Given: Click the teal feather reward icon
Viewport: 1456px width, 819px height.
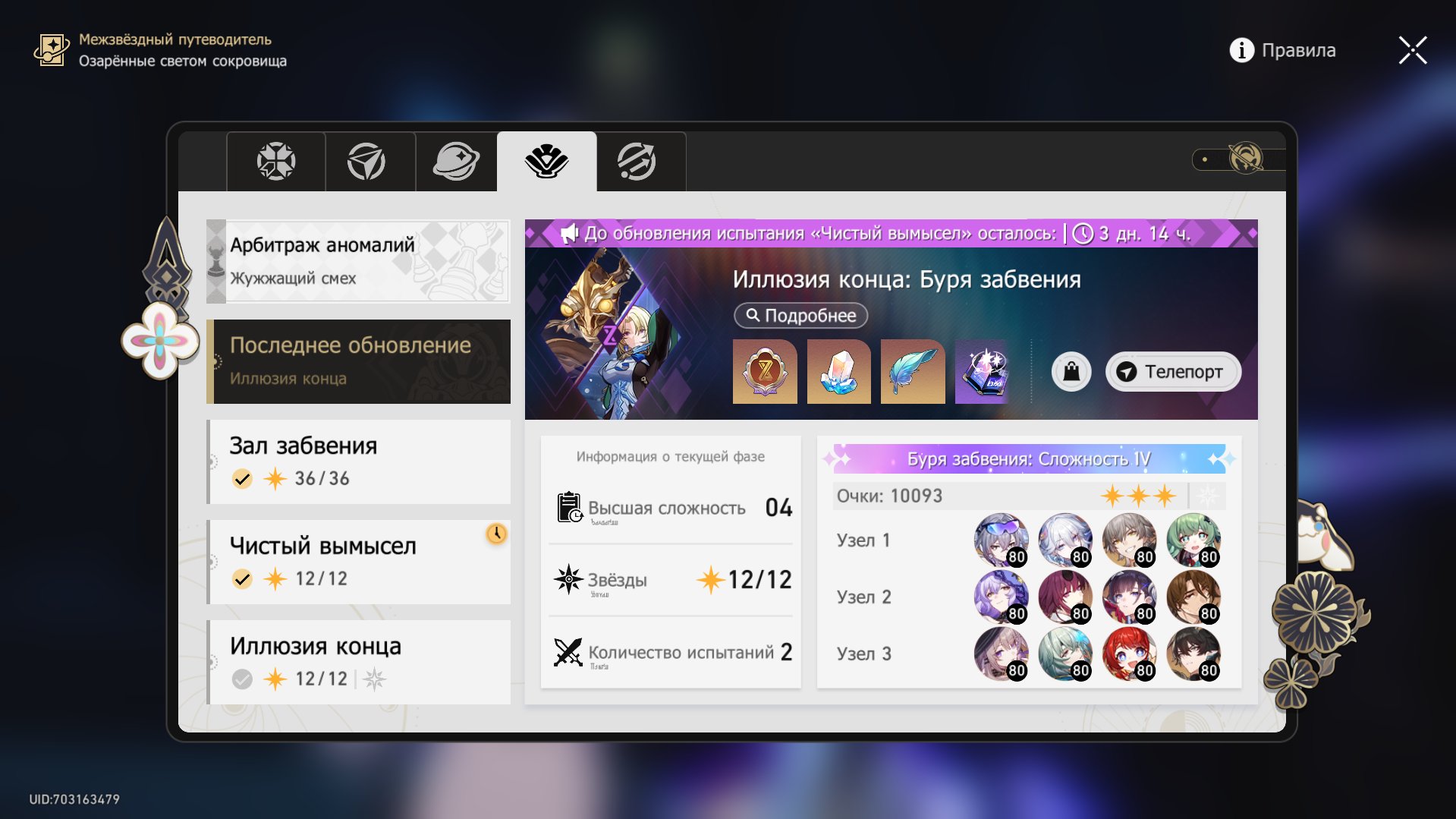Looking at the screenshot, I should (913, 372).
